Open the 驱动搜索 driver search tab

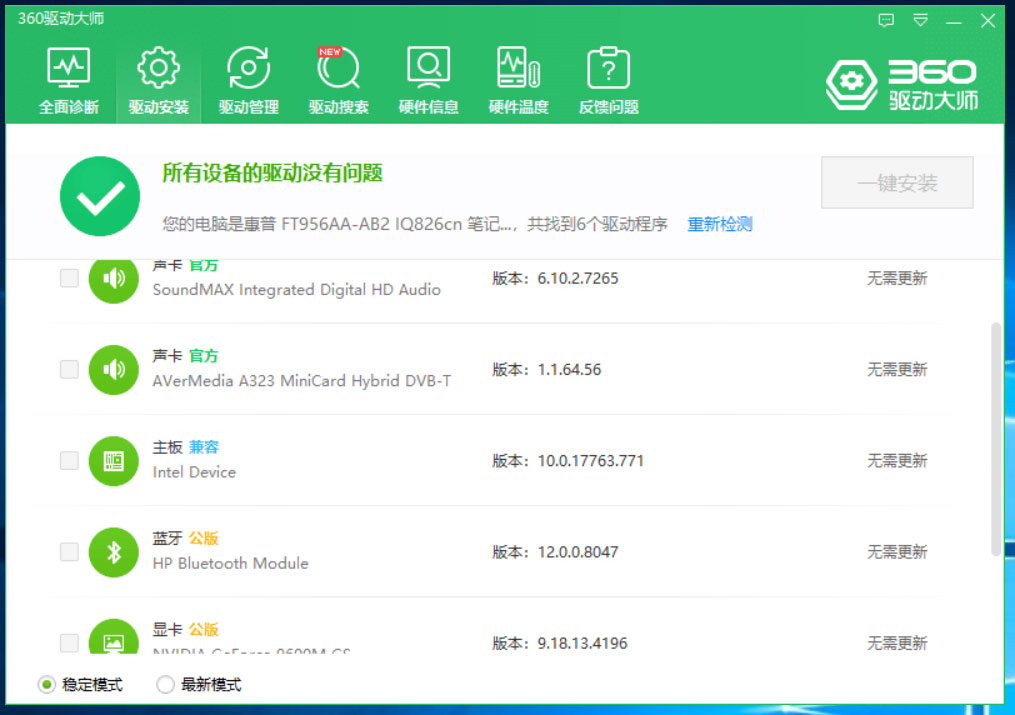339,82
